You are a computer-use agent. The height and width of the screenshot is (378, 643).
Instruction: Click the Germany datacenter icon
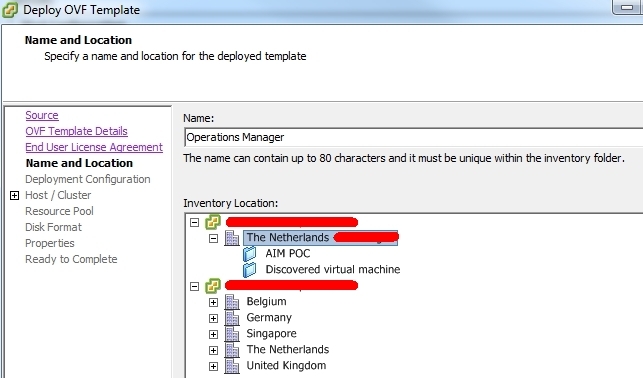(232, 318)
